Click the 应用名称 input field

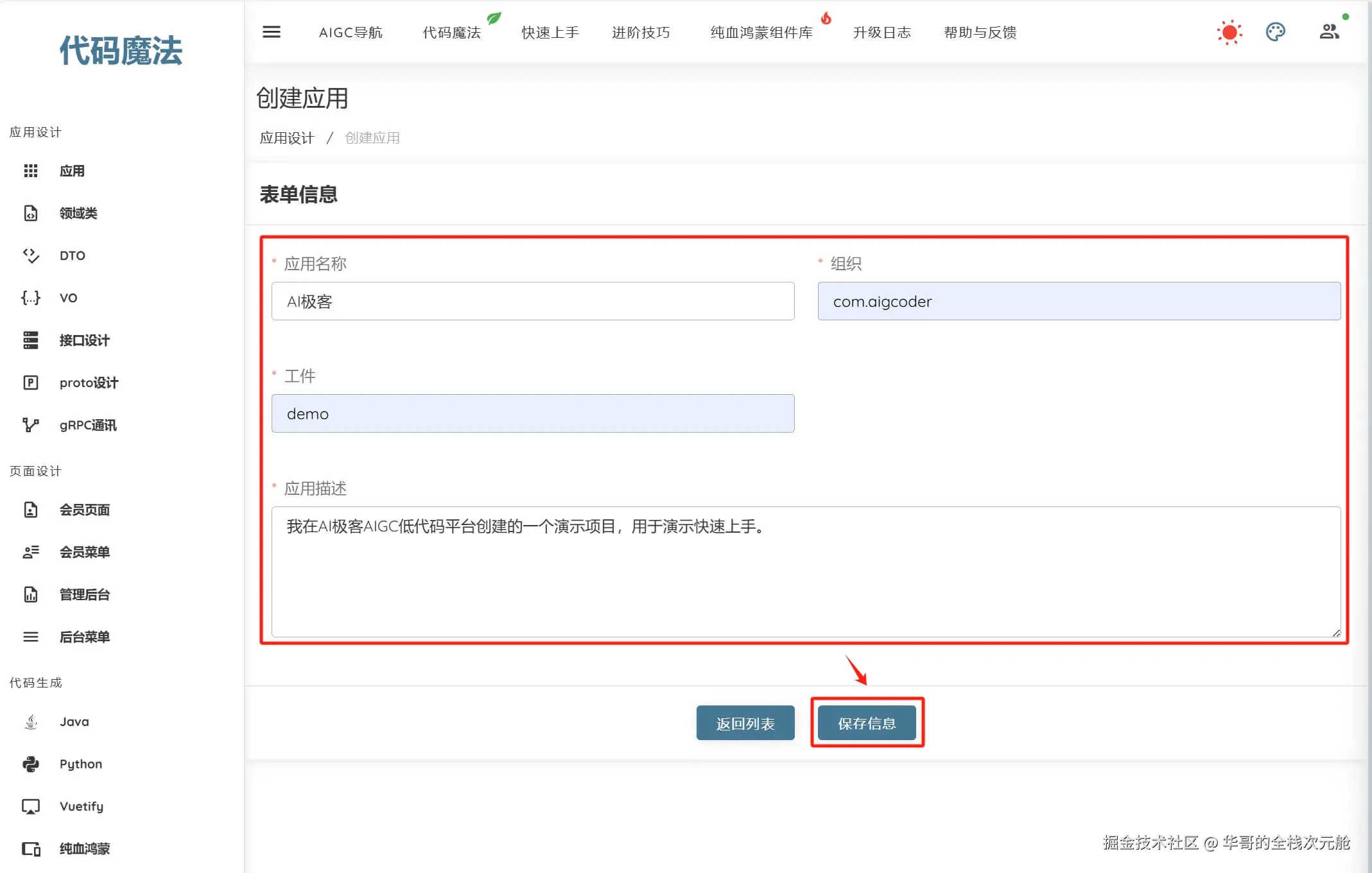533,302
